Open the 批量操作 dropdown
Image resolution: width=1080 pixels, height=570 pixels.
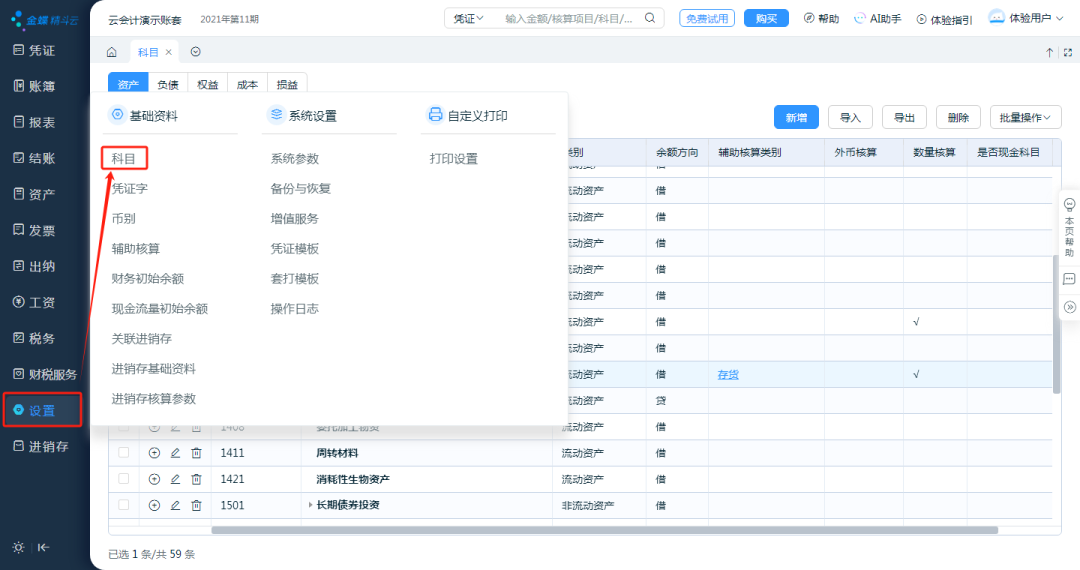pyautogui.click(x=1026, y=117)
